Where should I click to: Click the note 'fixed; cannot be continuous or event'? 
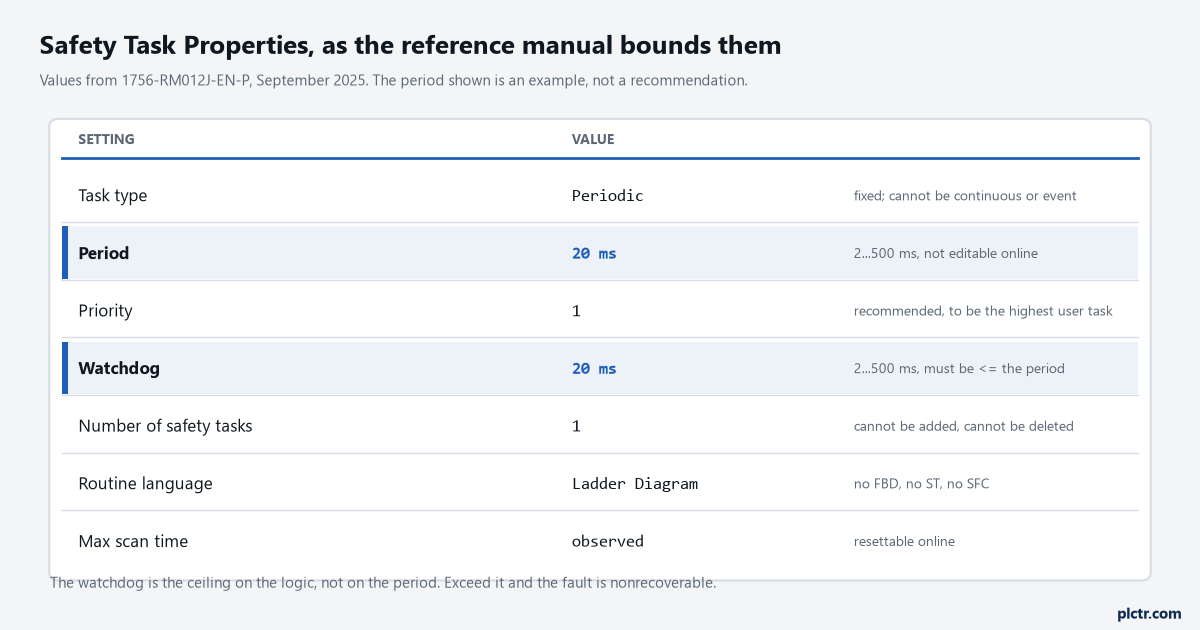(x=965, y=196)
